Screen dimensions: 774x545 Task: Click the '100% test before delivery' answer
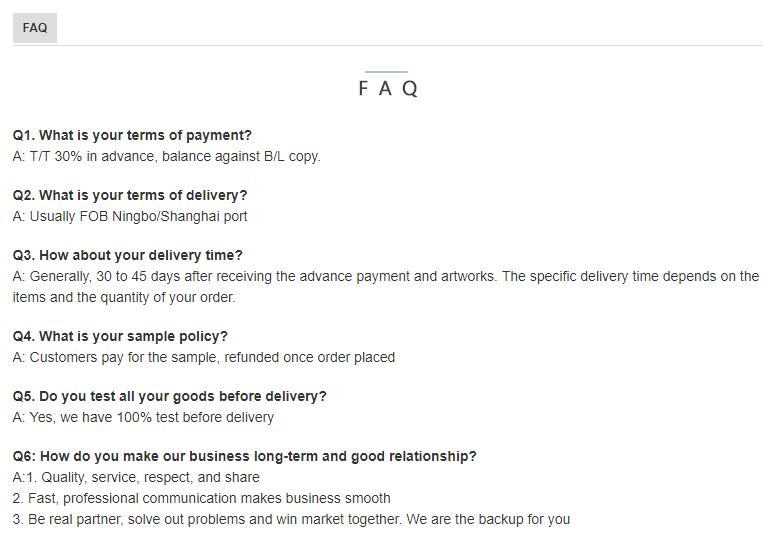click(143, 417)
